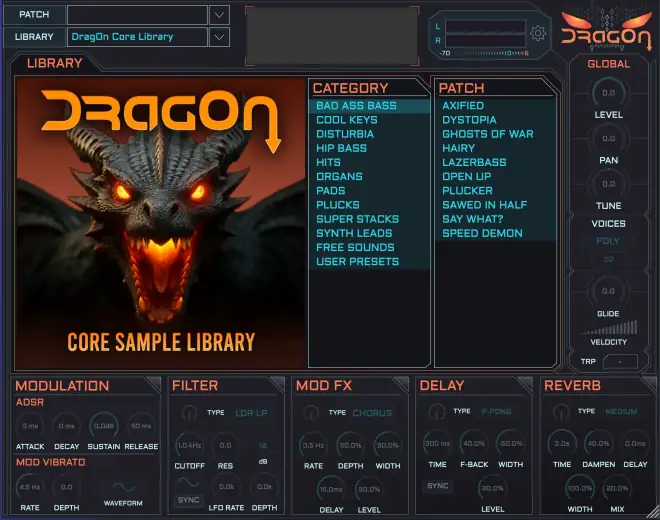This screenshot has height=520, width=660.
Task: Click the Filter dB slope value
Action: pos(263,445)
